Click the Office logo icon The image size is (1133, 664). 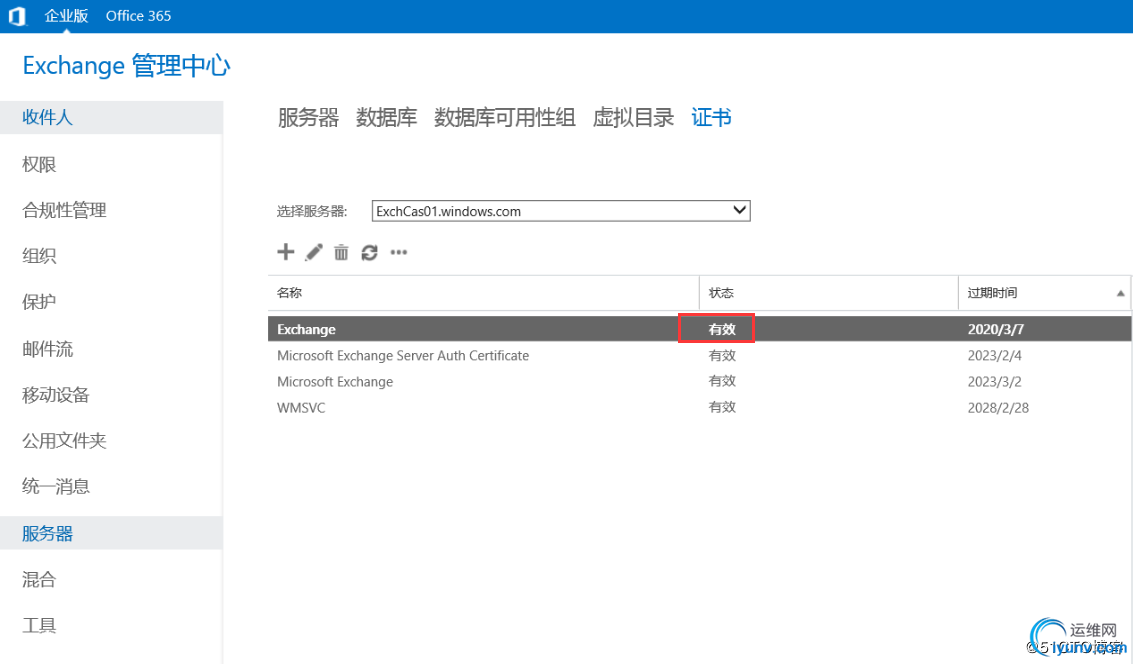coord(17,16)
